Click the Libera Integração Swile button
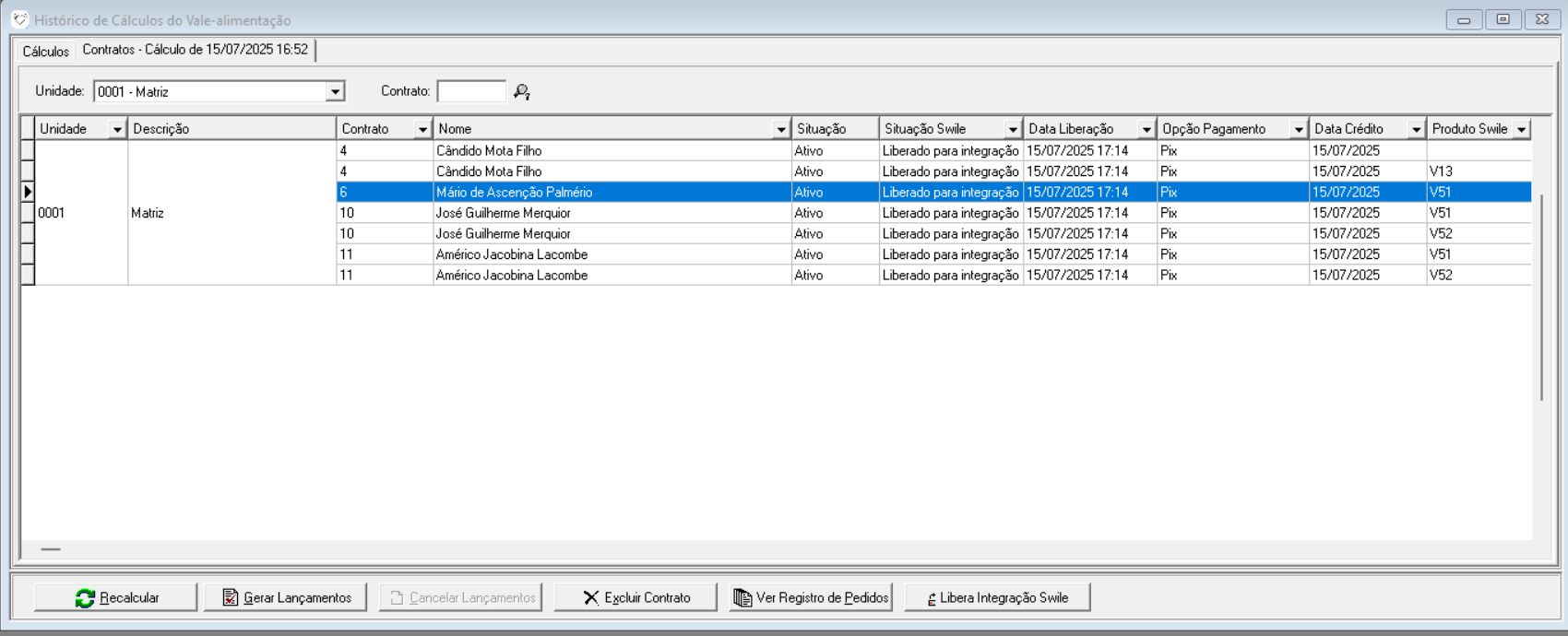This screenshot has height=636, width=1568. [x=997, y=598]
